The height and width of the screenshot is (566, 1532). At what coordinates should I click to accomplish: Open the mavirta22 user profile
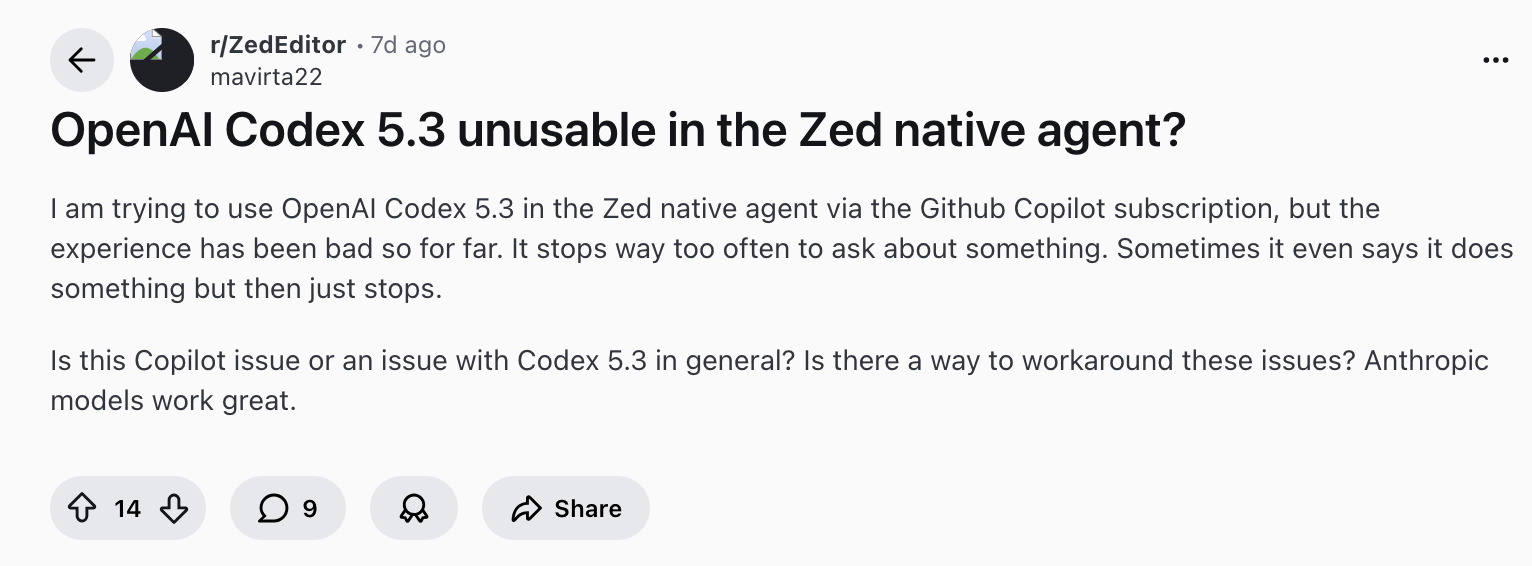pyautogui.click(x=266, y=76)
